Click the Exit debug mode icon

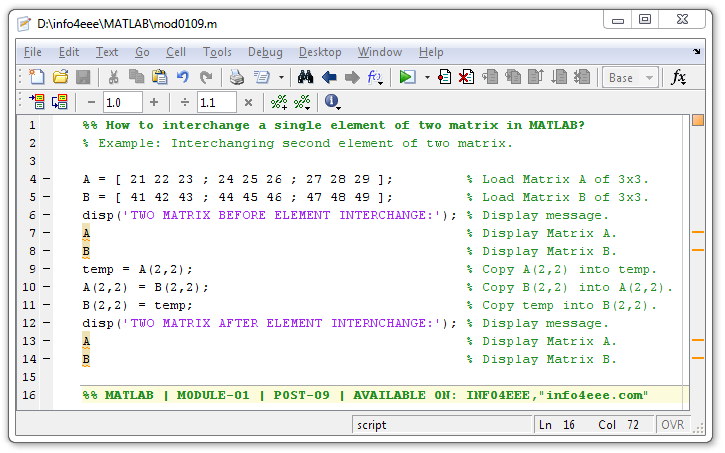582,77
